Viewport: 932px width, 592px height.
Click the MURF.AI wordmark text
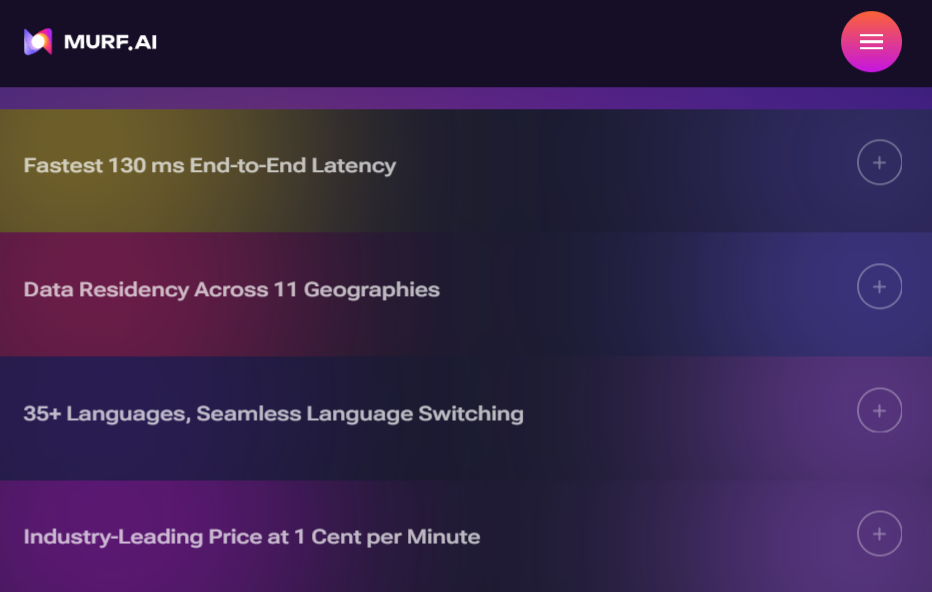tap(110, 42)
